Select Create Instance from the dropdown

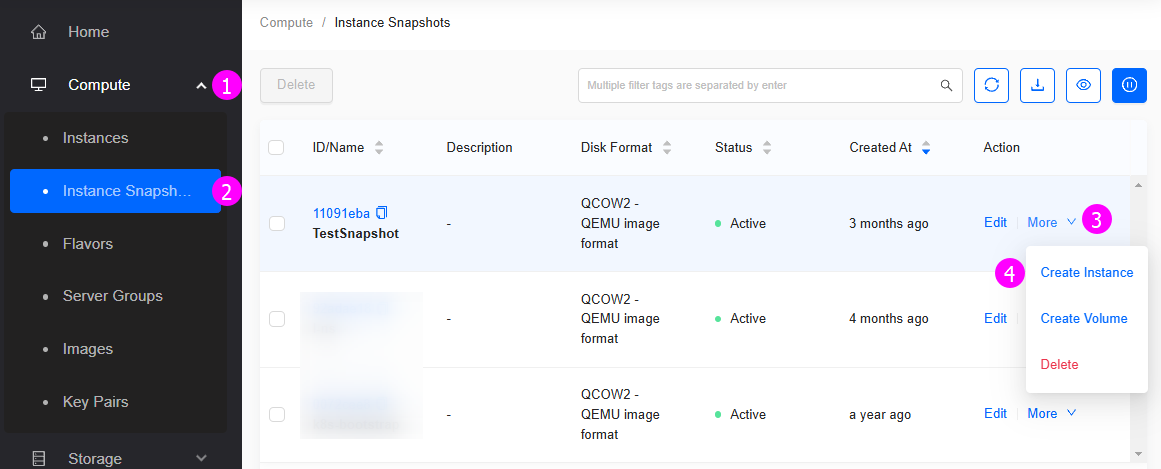click(x=1087, y=273)
